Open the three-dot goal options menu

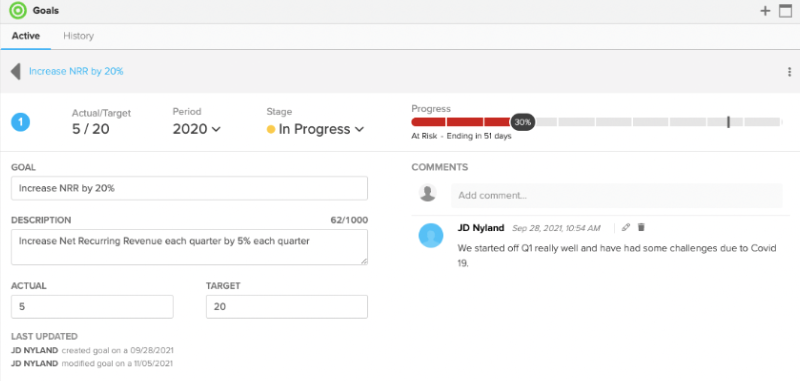[x=789, y=72]
